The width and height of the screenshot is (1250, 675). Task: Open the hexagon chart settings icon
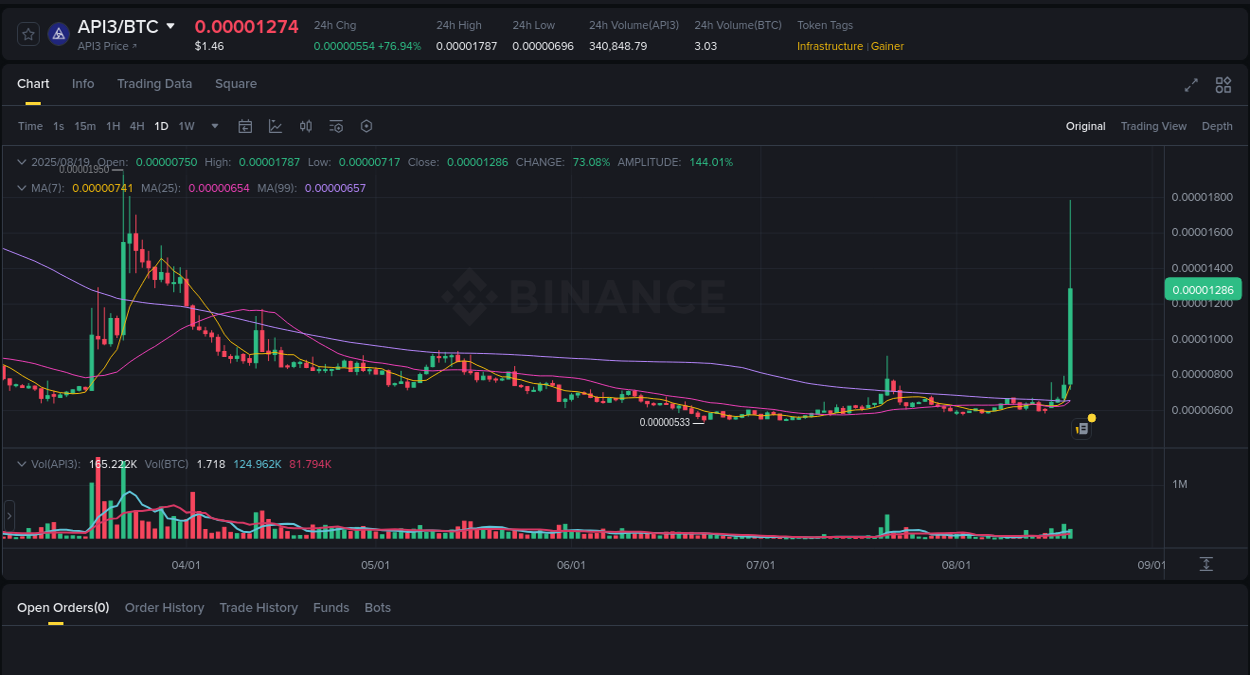point(366,126)
